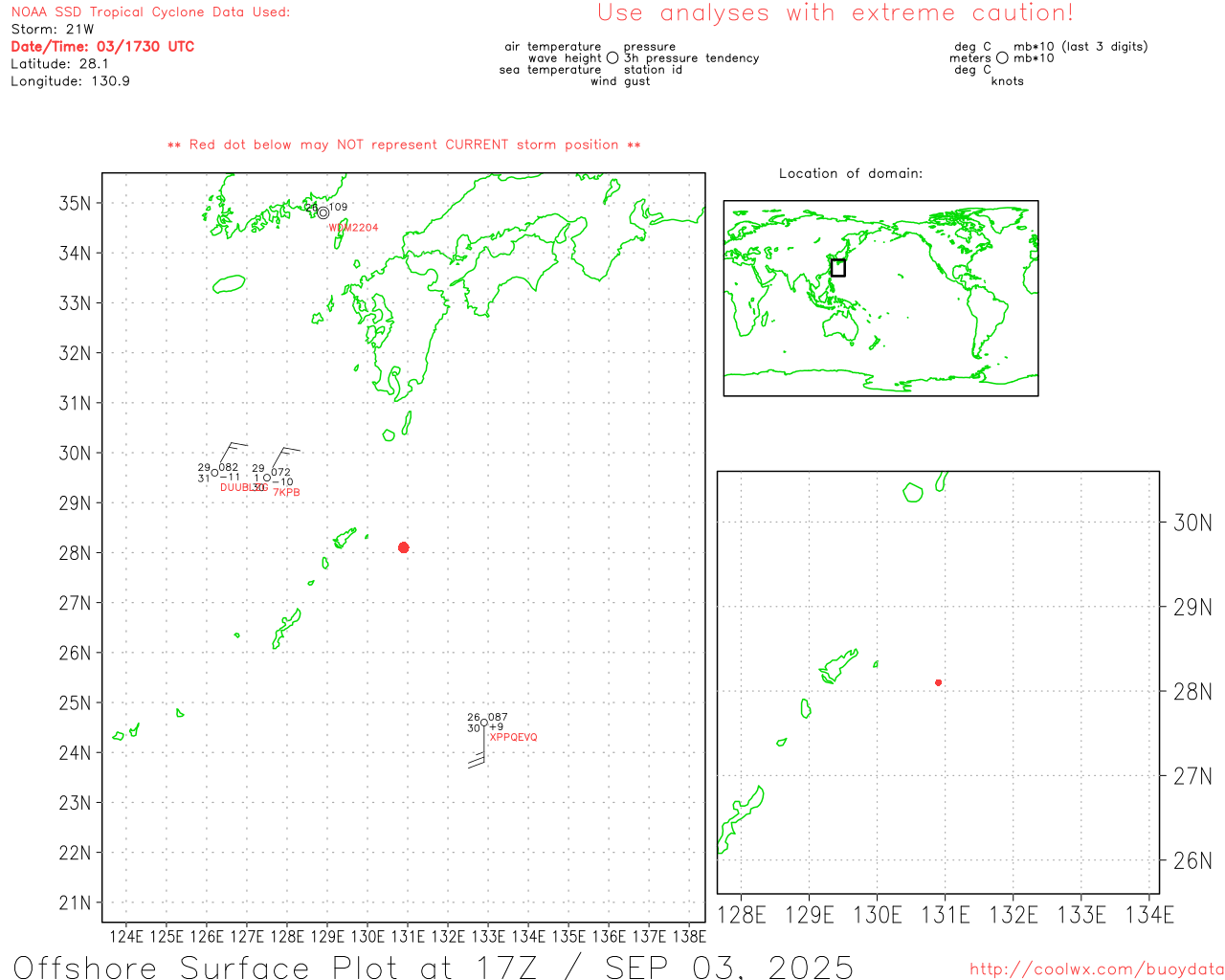Click the legend circle beside 'wave height'
This screenshot has height=980, width=1225.
tap(612, 58)
